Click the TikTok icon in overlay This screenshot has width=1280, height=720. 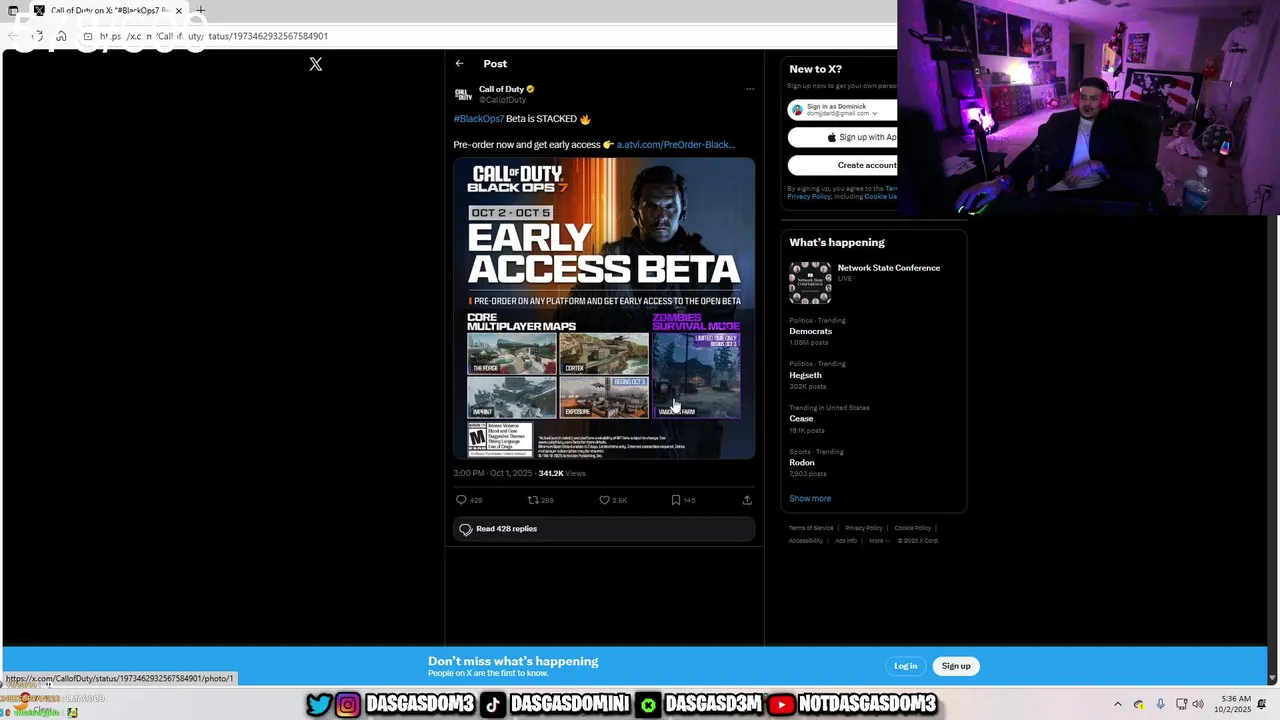coord(492,705)
